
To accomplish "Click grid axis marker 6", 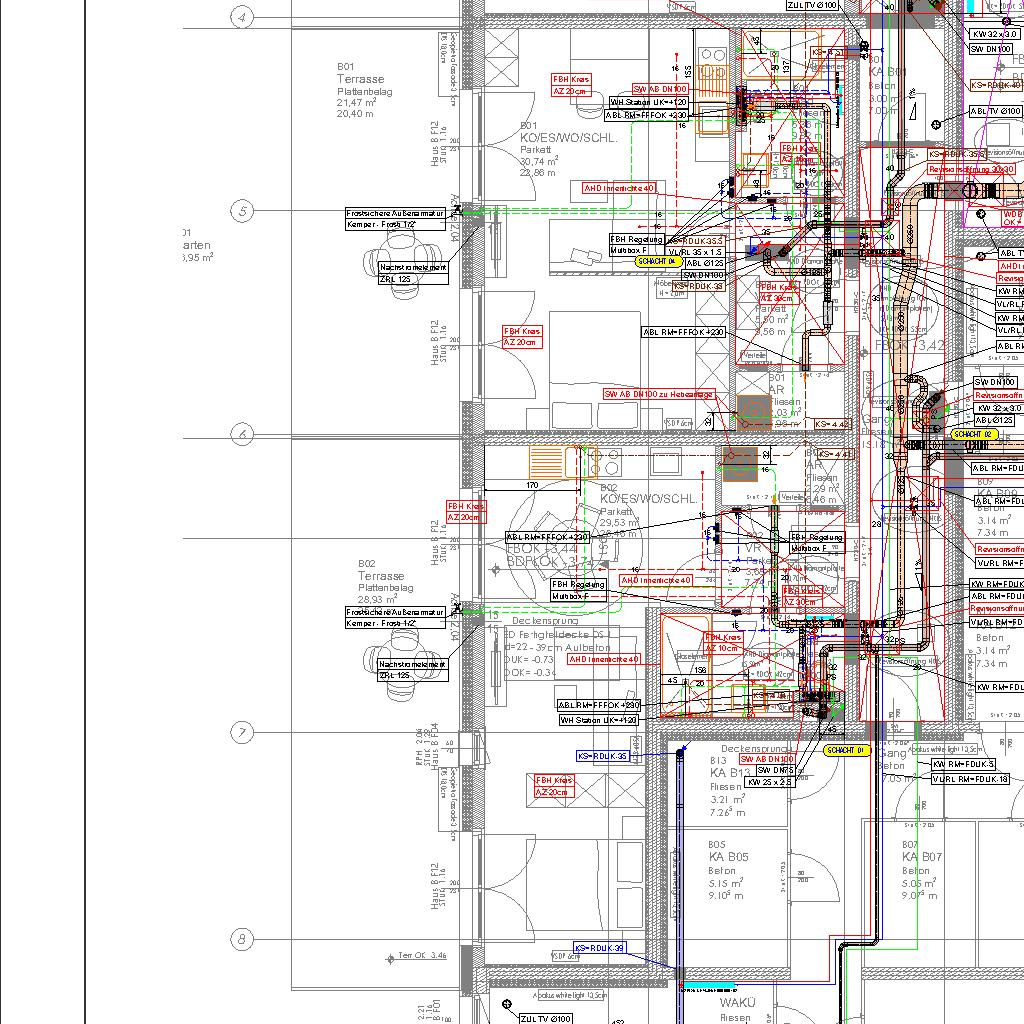I will [241, 434].
